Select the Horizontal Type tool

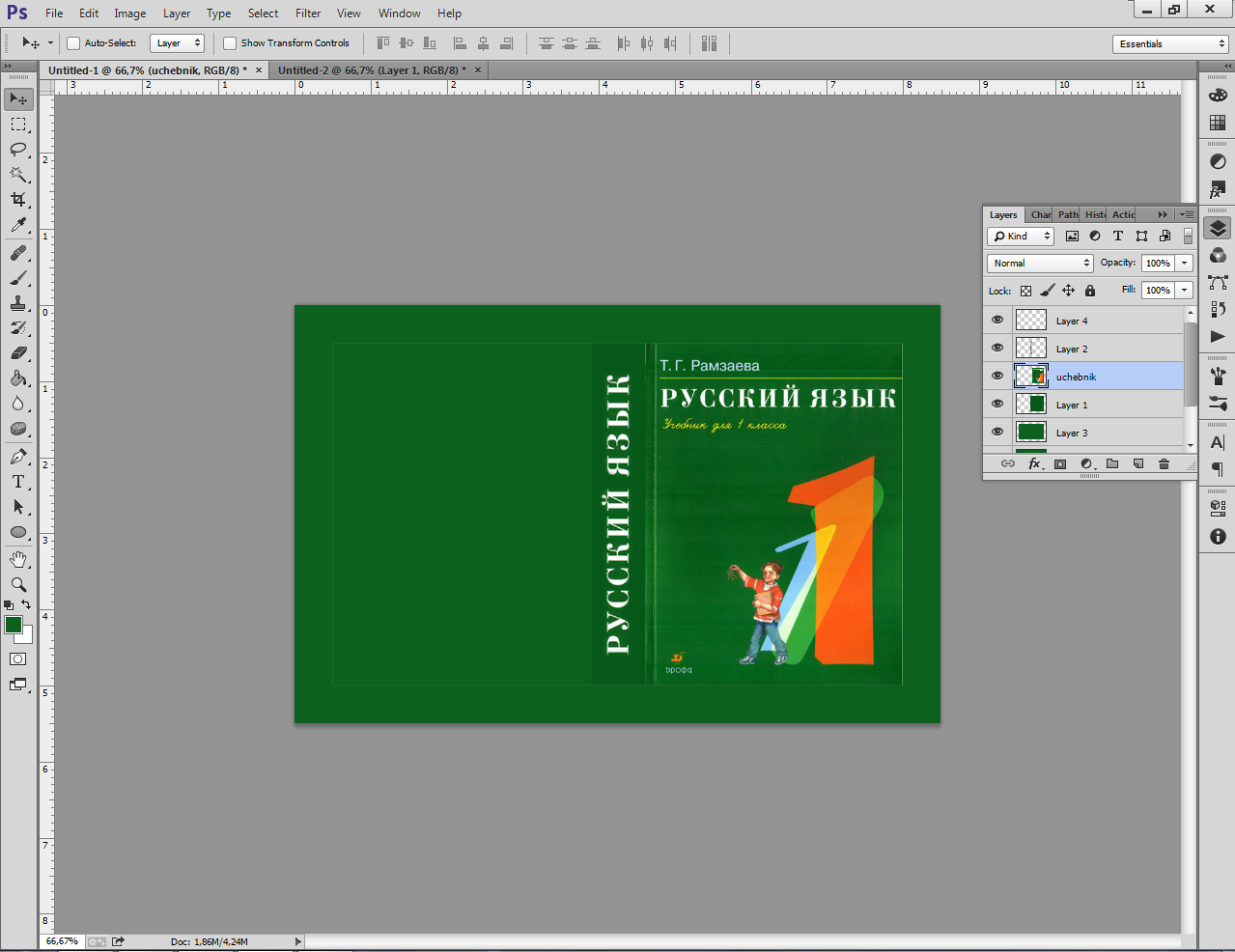pyautogui.click(x=18, y=482)
